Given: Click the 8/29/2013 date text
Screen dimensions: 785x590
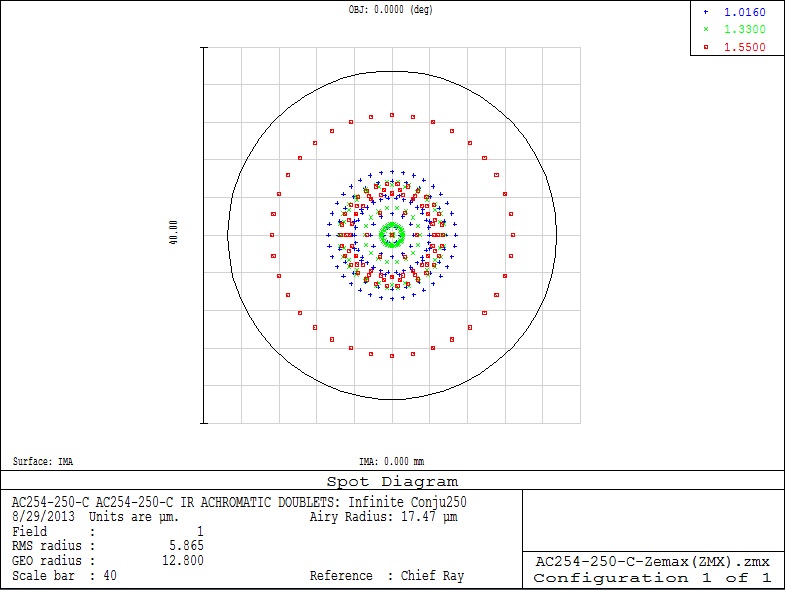Looking at the screenshot, I should click(x=43, y=516).
